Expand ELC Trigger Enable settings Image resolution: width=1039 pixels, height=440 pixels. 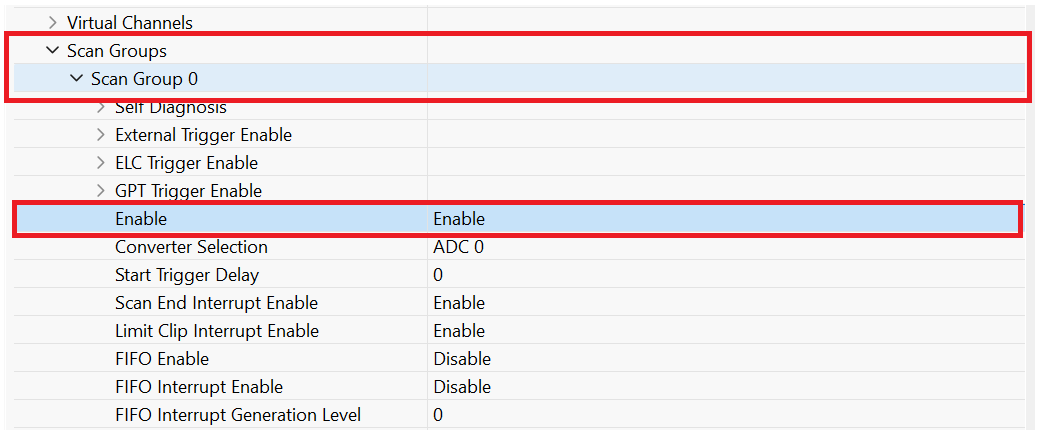pos(101,163)
